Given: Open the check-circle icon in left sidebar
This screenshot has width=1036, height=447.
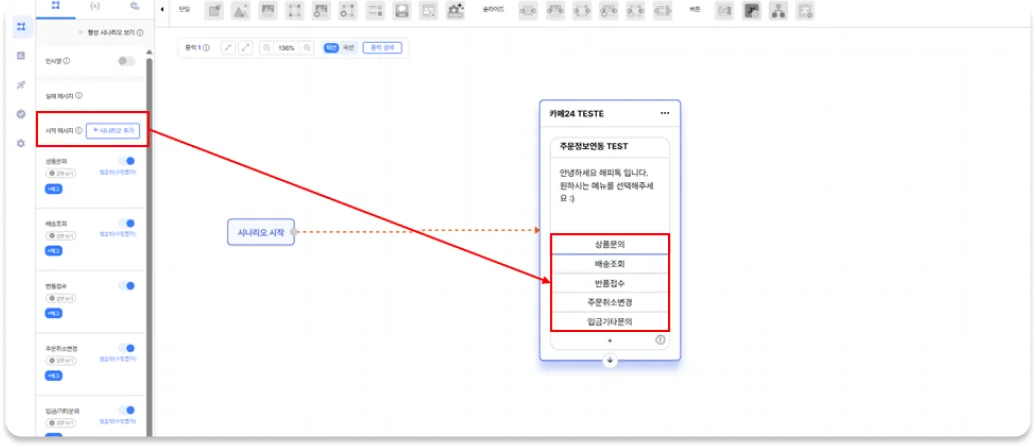Looking at the screenshot, I should pos(21,114).
